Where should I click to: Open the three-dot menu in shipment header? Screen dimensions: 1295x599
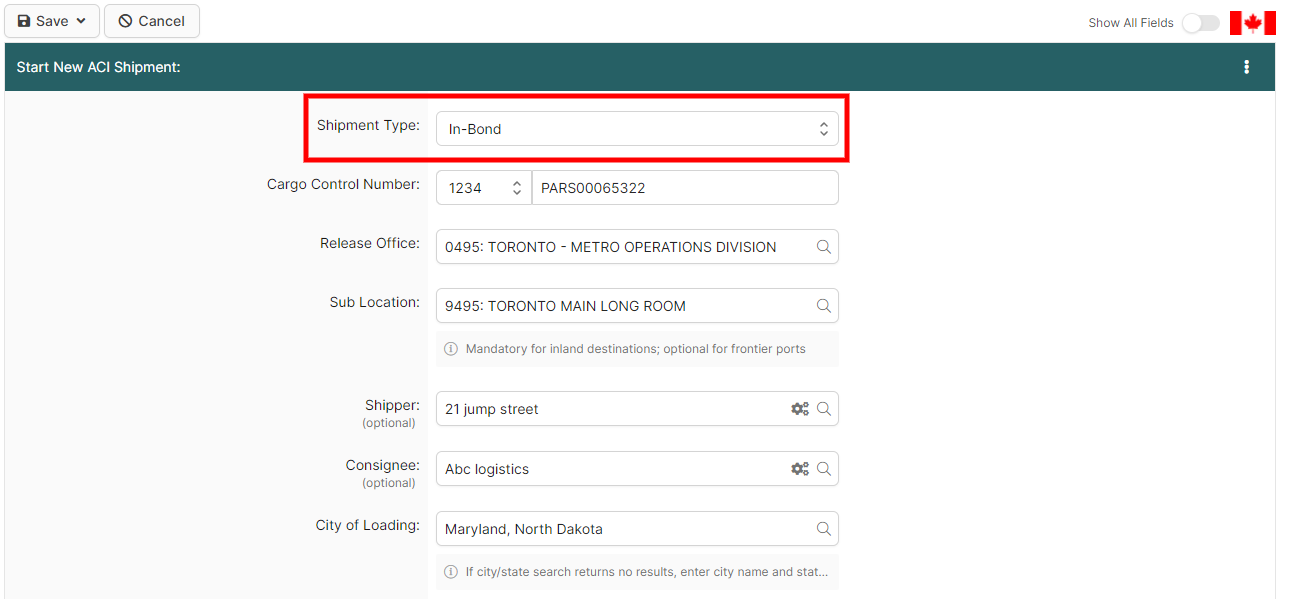[x=1246, y=67]
